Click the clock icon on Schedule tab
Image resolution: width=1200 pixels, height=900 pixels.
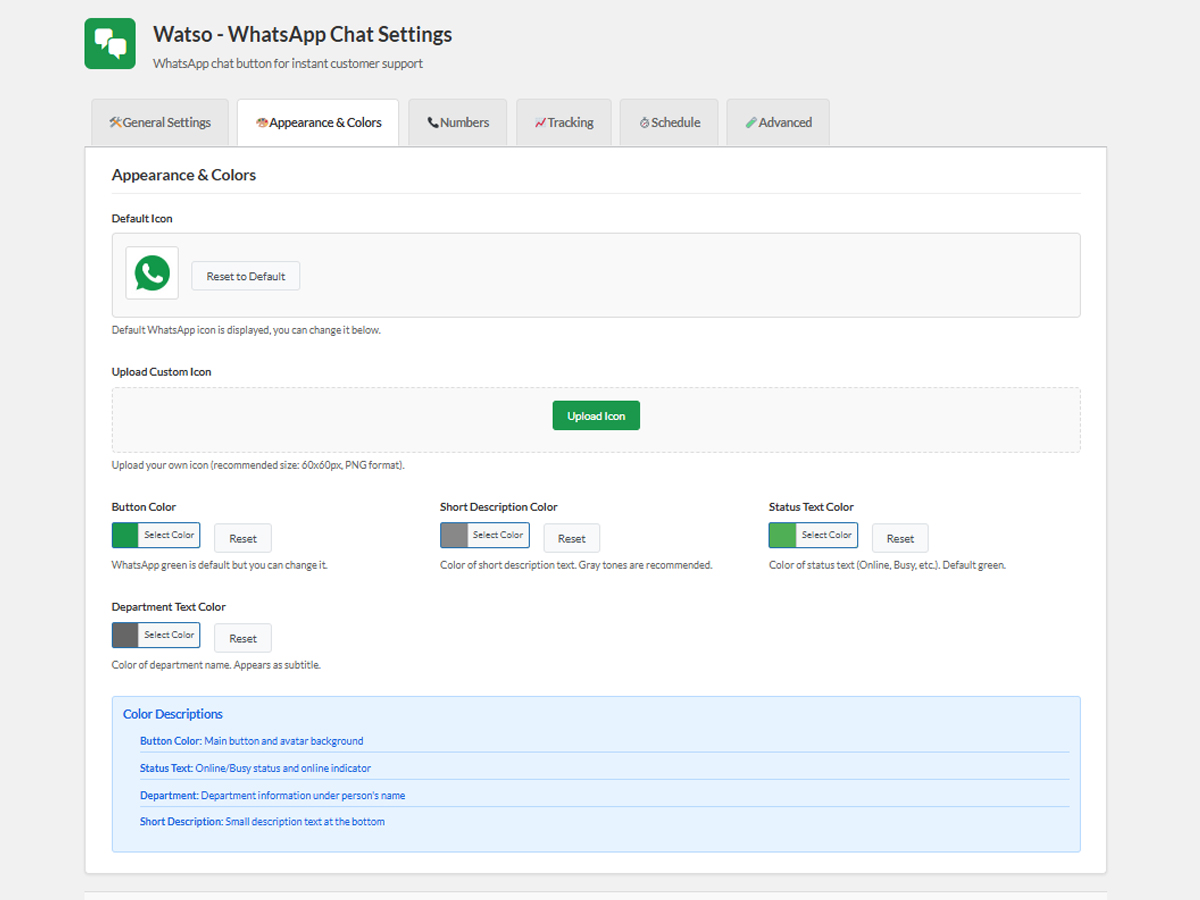click(645, 123)
